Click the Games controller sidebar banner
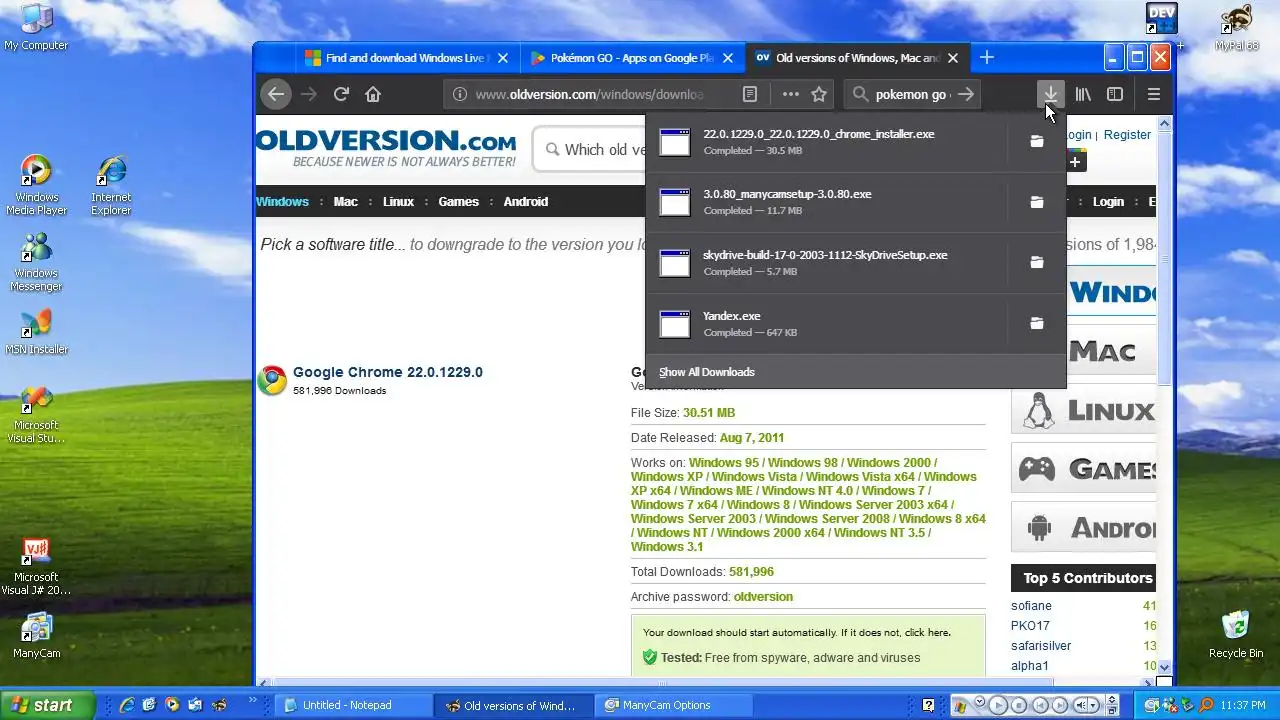 [1084, 468]
